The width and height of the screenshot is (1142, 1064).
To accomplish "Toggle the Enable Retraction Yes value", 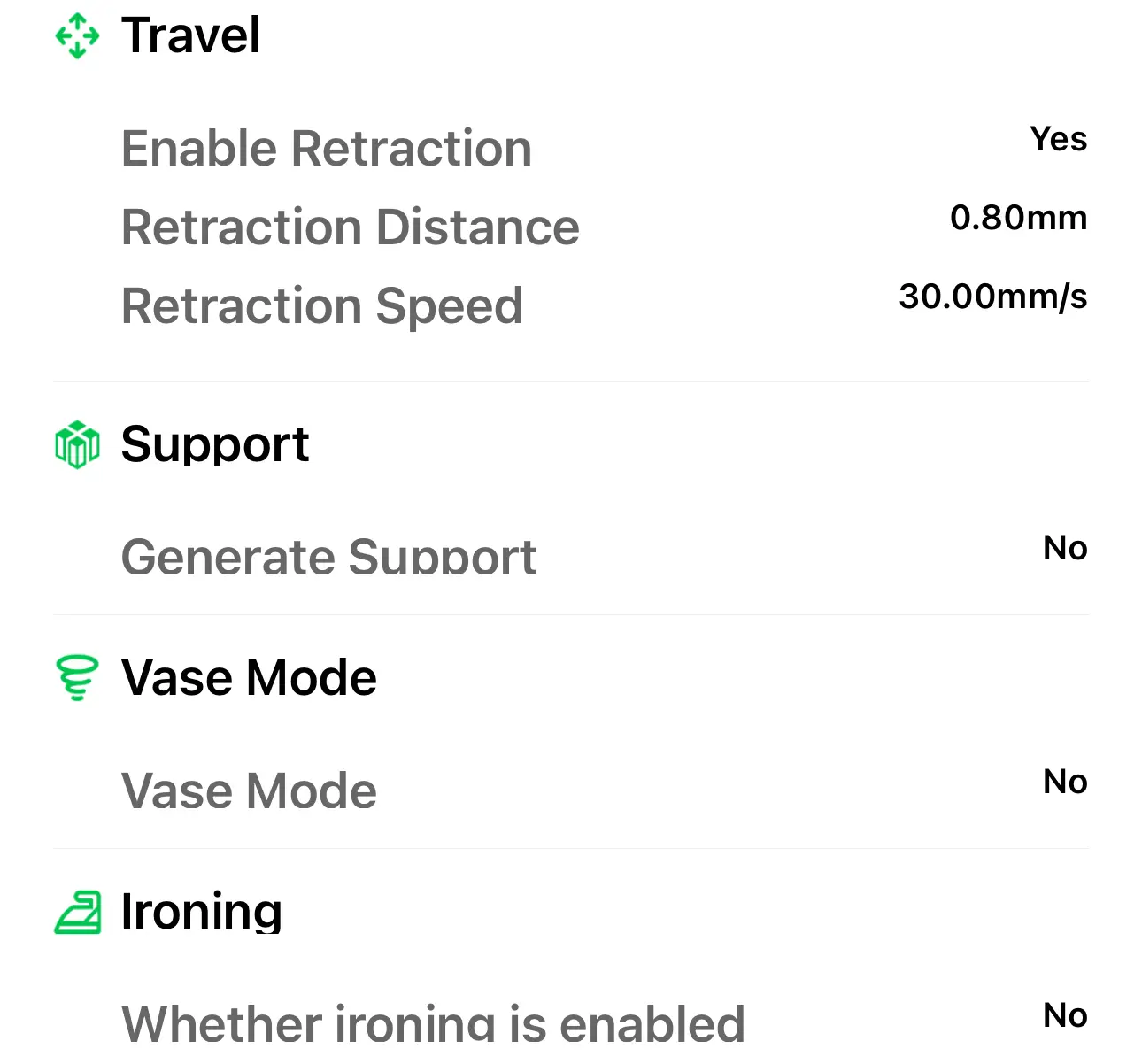I will click(1059, 139).
